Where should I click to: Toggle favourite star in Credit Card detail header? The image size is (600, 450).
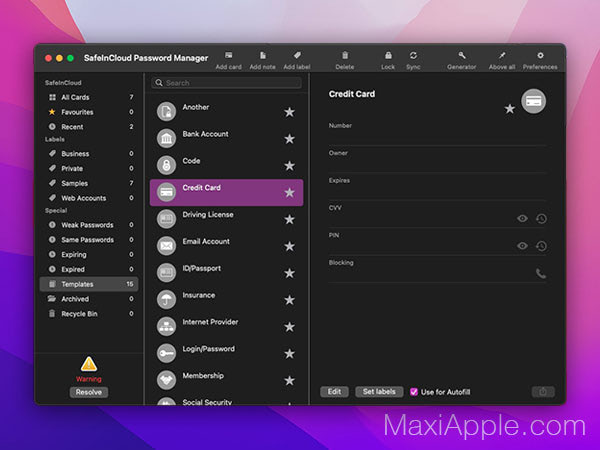pyautogui.click(x=509, y=109)
